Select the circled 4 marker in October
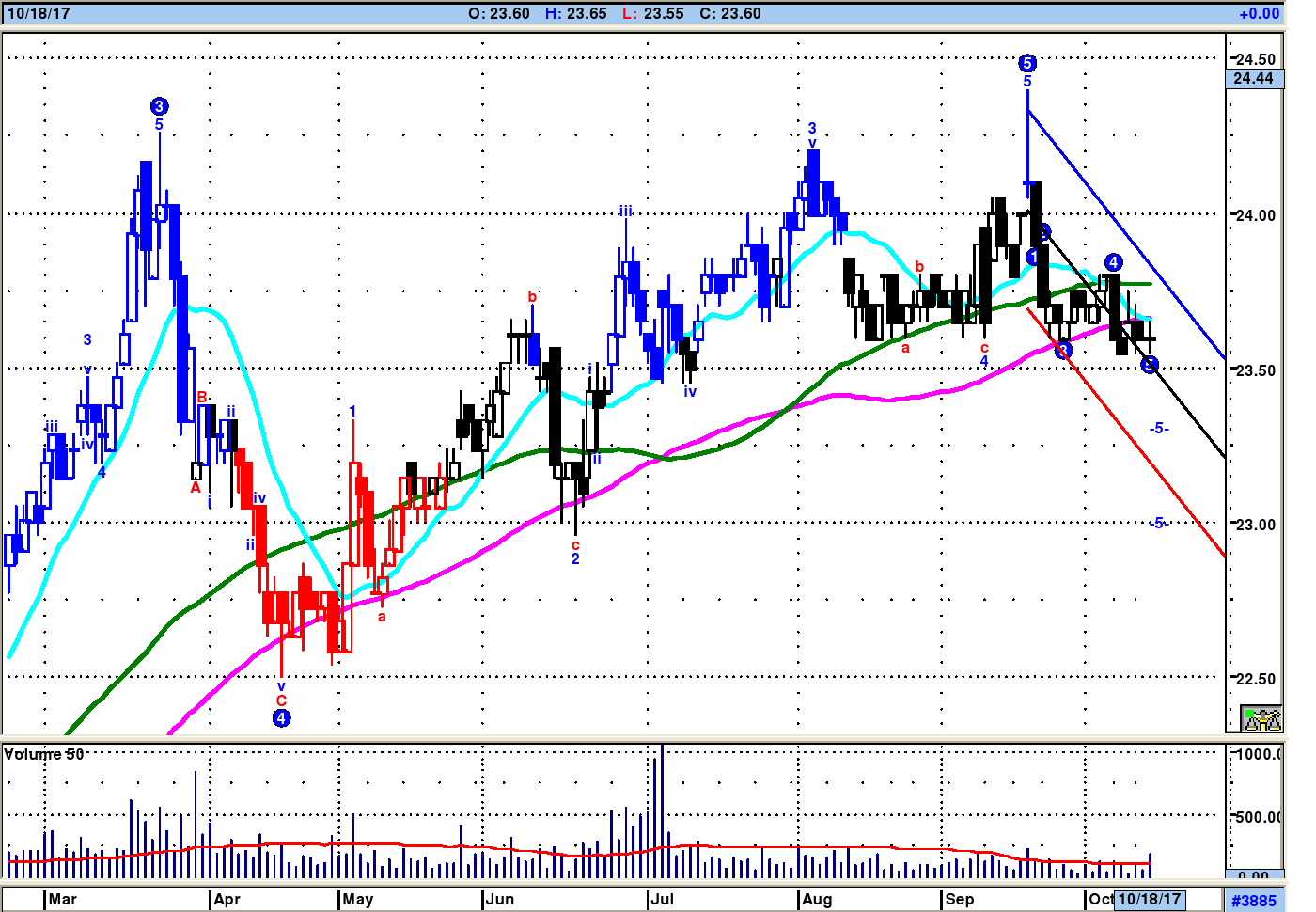 coord(1113,262)
